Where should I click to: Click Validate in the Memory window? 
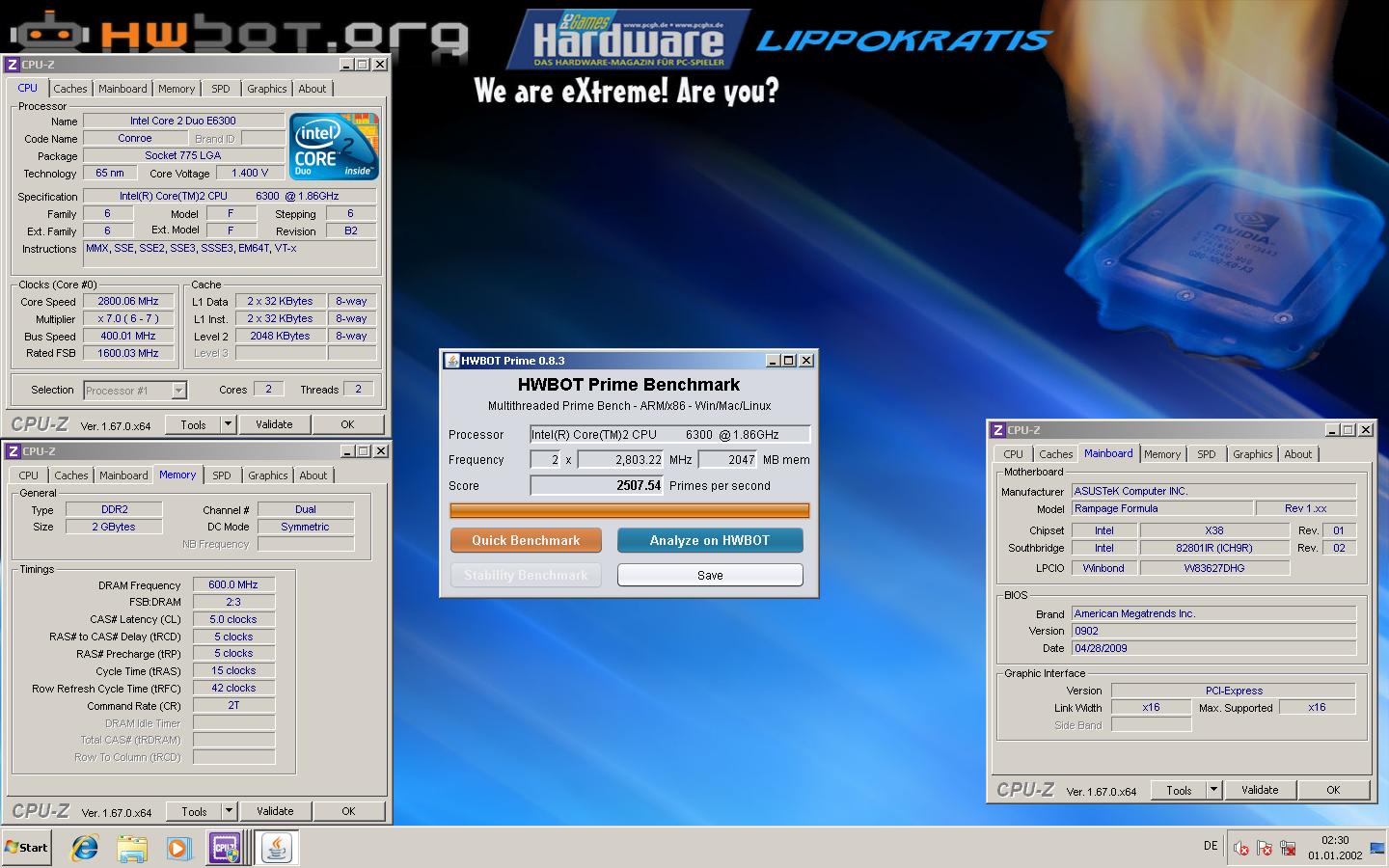(275, 811)
